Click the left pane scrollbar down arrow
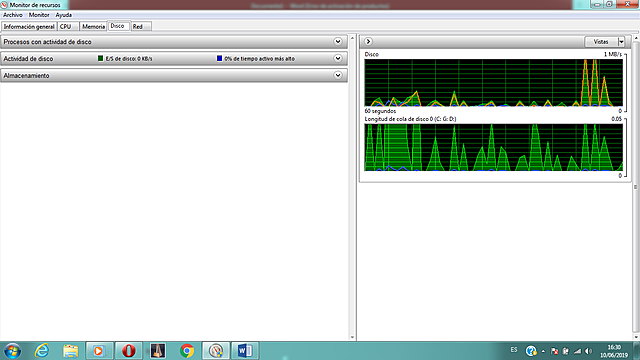640x360 pixels. pyautogui.click(x=352, y=337)
